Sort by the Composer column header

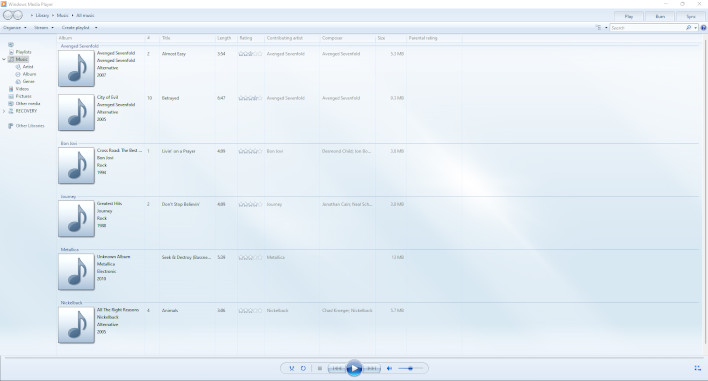pyautogui.click(x=347, y=38)
